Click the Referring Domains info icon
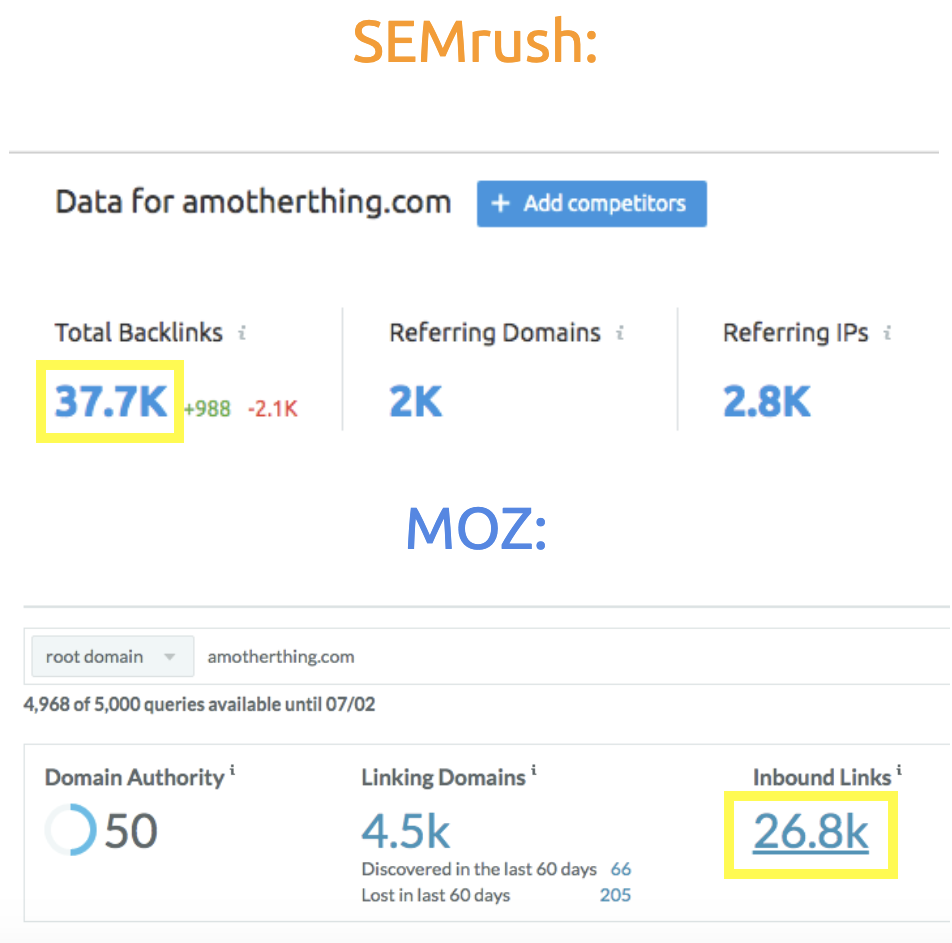952x943 pixels. pos(620,333)
